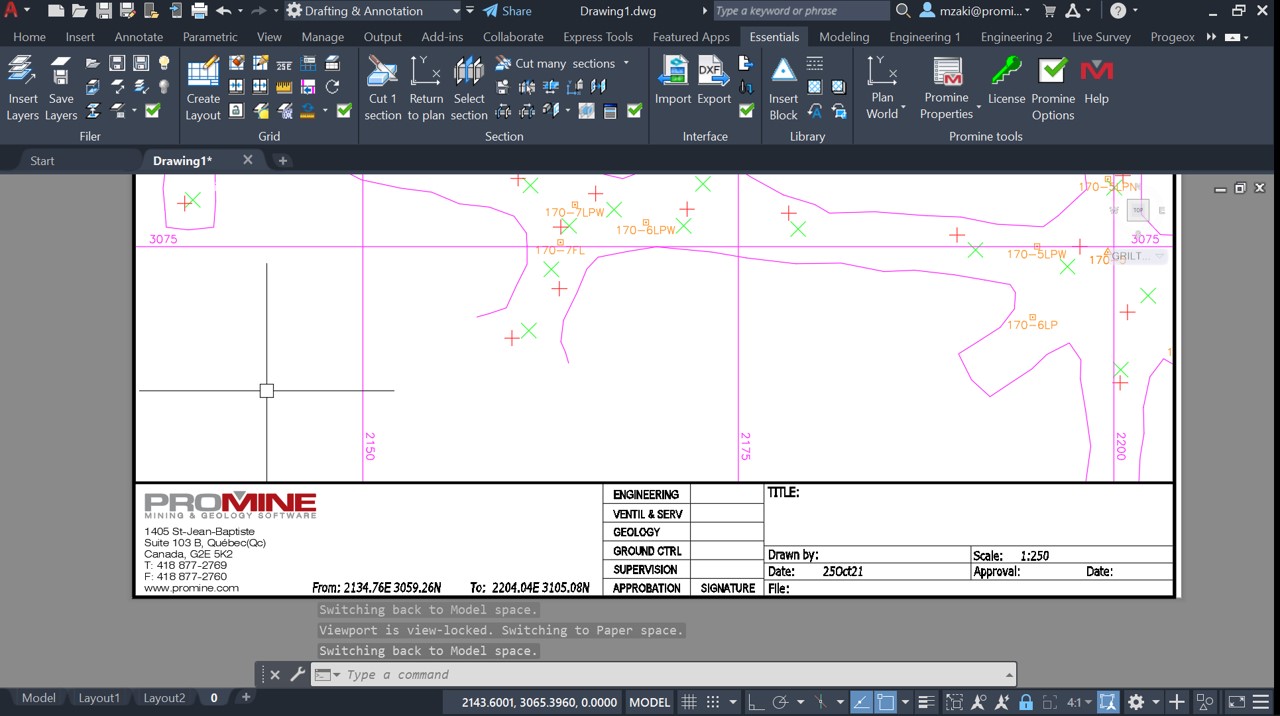Toggle the drawing grid display in status bar
Screen dimensions: 1280x716
coord(688,702)
